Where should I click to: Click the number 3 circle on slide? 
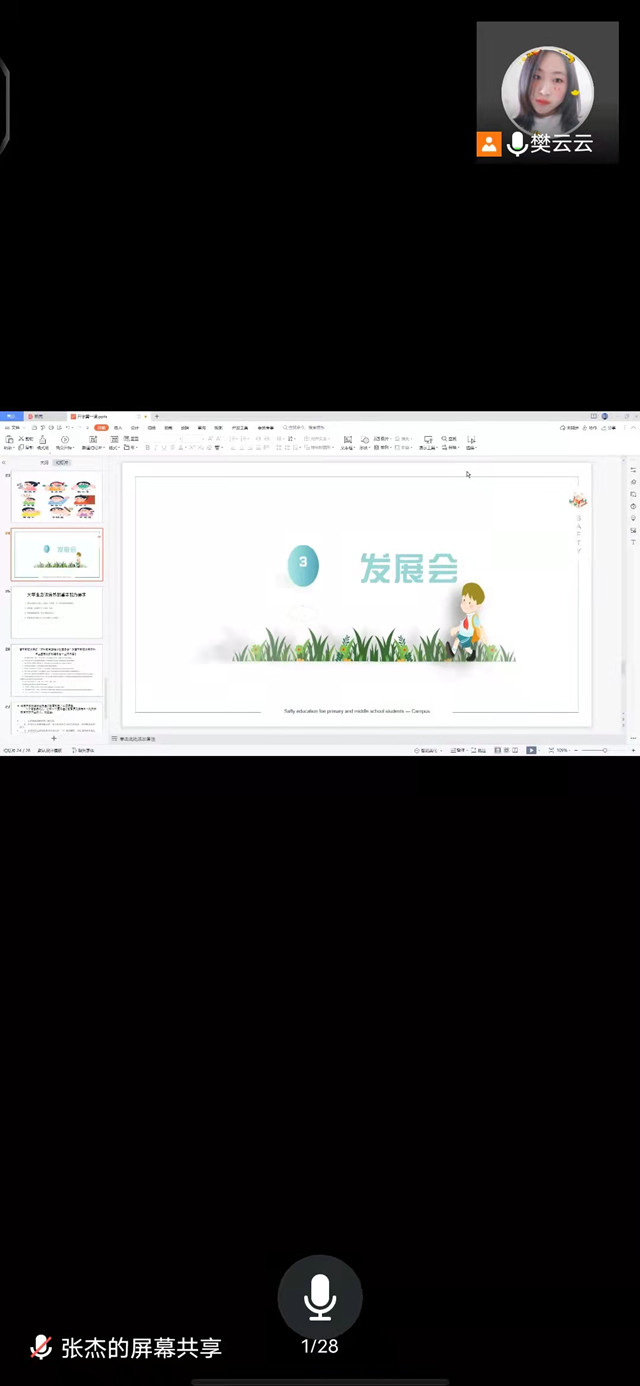pyautogui.click(x=303, y=565)
